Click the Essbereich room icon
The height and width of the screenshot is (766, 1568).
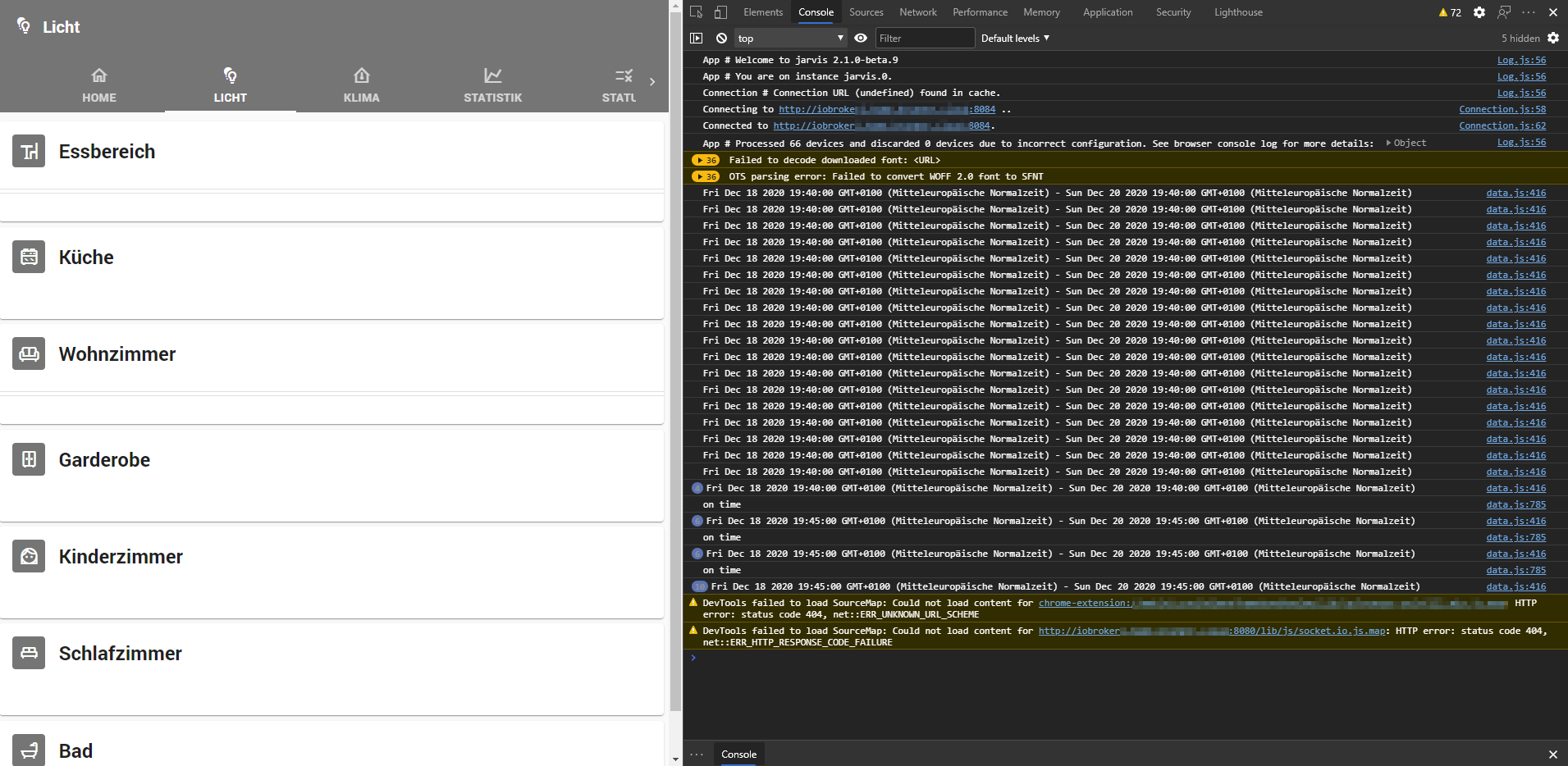[x=29, y=152]
